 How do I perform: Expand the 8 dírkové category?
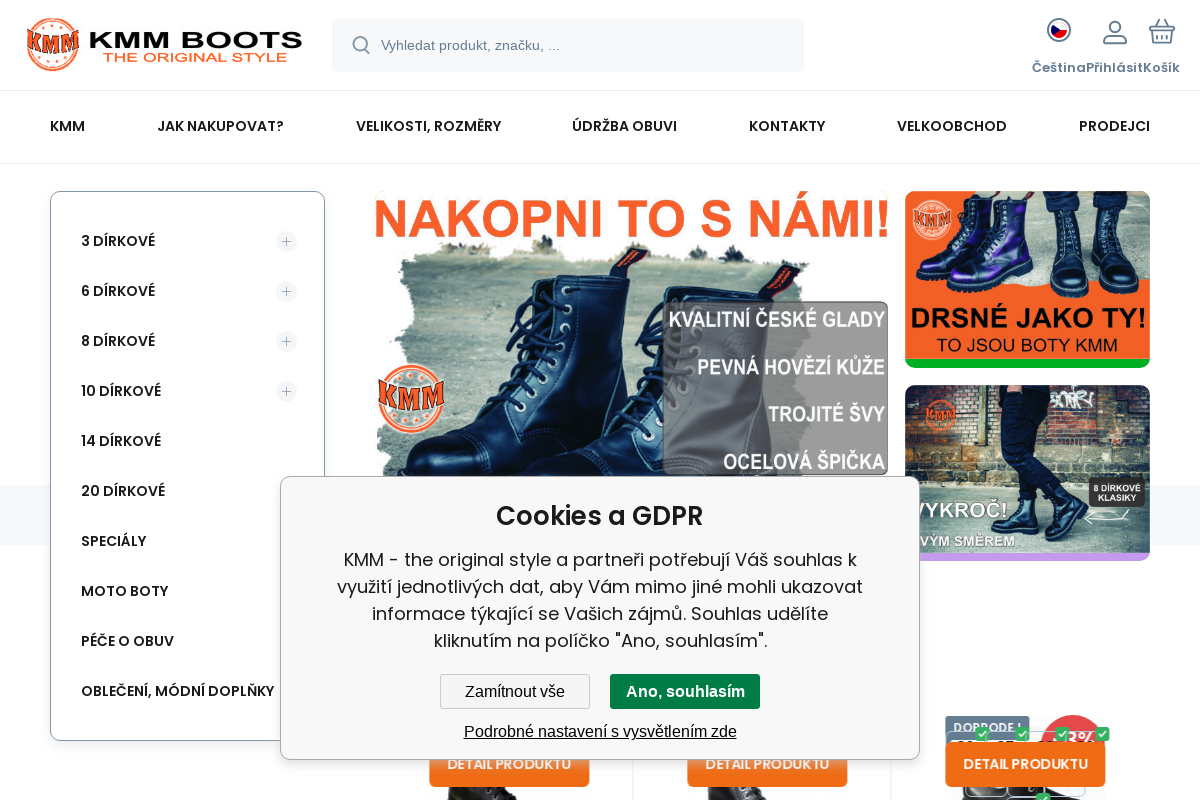tap(286, 341)
